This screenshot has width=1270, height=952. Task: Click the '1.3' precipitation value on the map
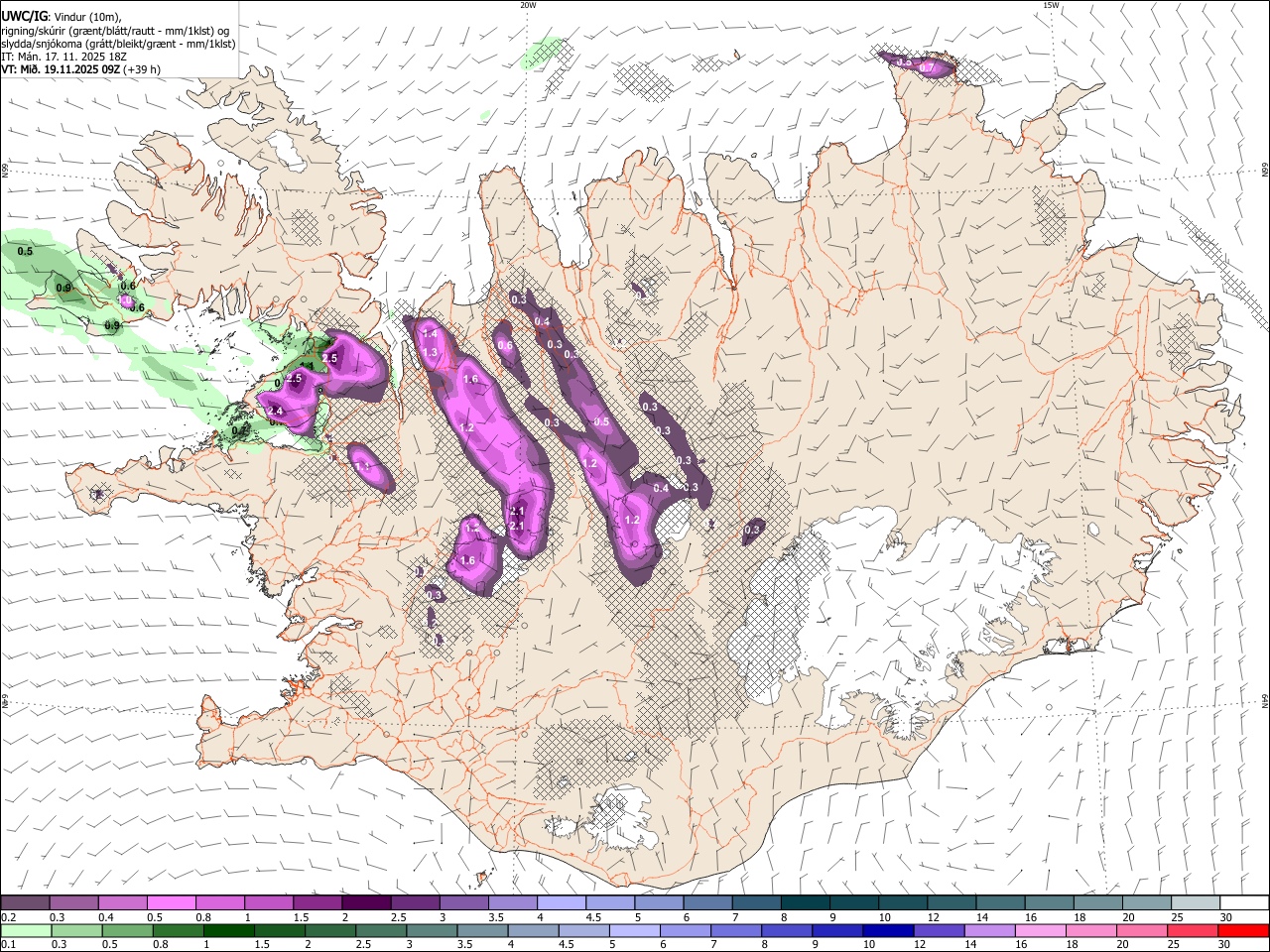pos(430,352)
